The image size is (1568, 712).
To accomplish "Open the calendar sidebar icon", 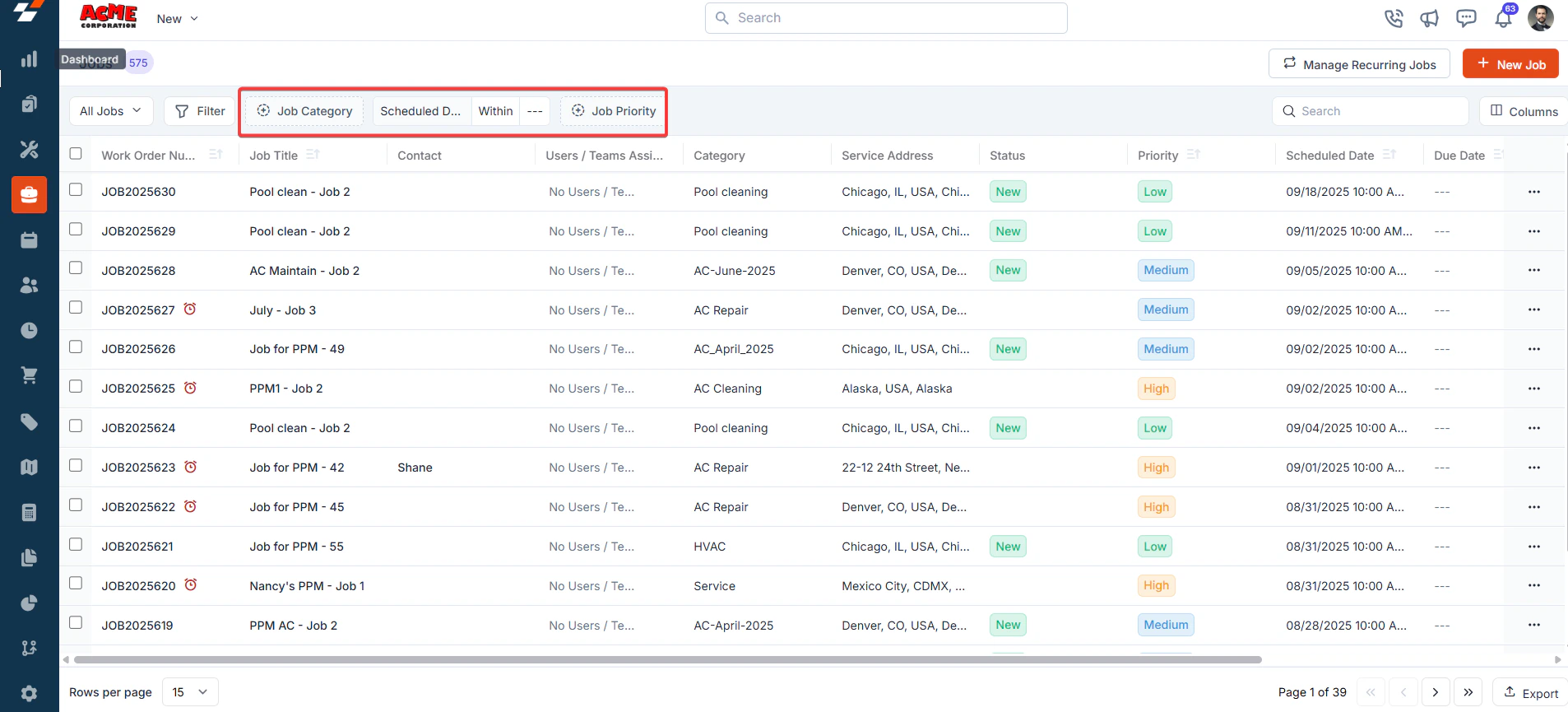I will point(29,240).
